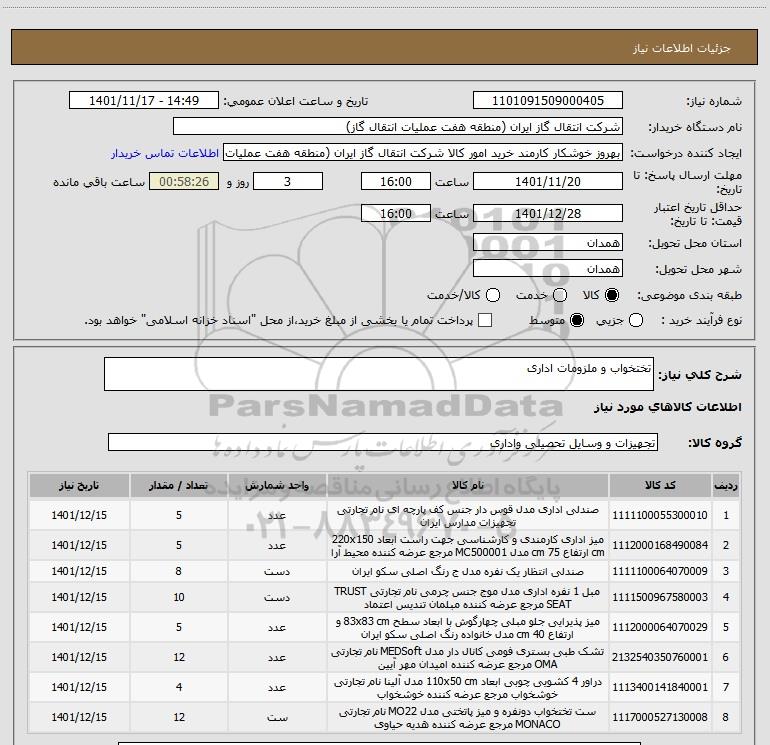Screen dimensions: 770x745
Task: Click the request creator field بهروز خوشکار
Action: (x=423, y=153)
